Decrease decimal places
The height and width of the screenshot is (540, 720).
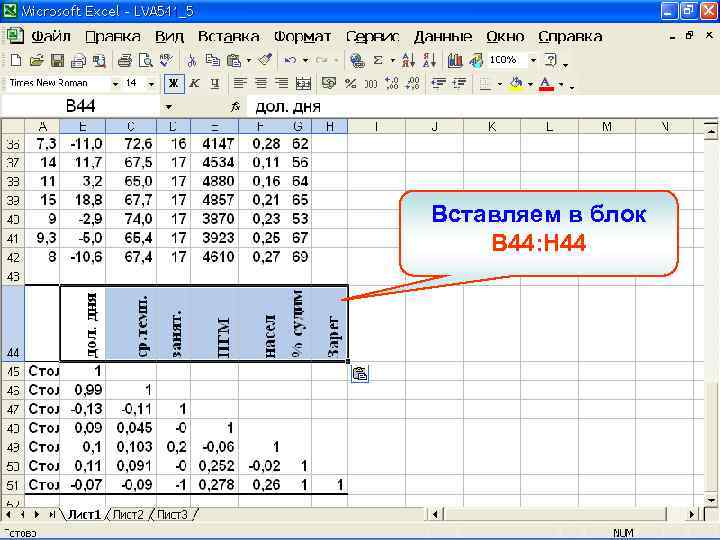pos(413,83)
